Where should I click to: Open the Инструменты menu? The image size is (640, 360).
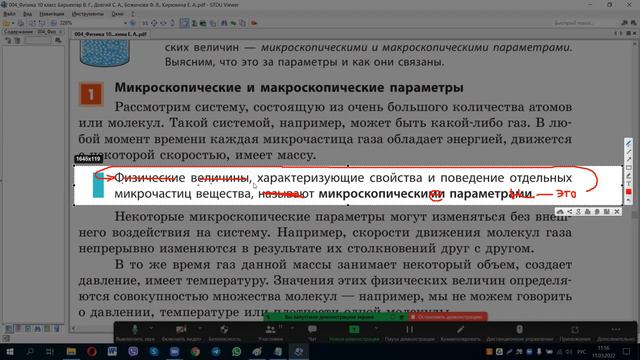[88, 14]
